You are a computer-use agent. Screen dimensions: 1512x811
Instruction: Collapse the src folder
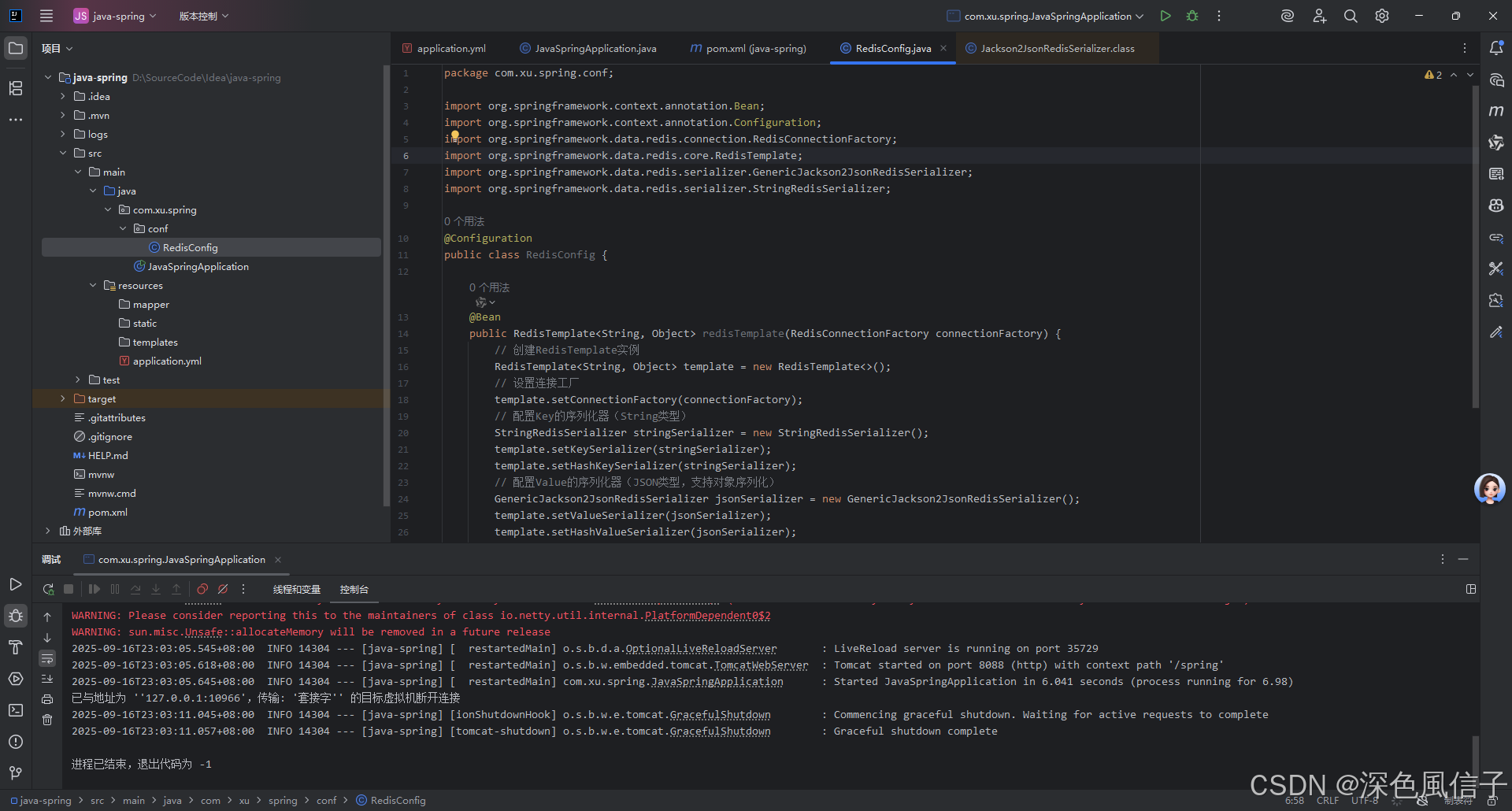point(63,153)
